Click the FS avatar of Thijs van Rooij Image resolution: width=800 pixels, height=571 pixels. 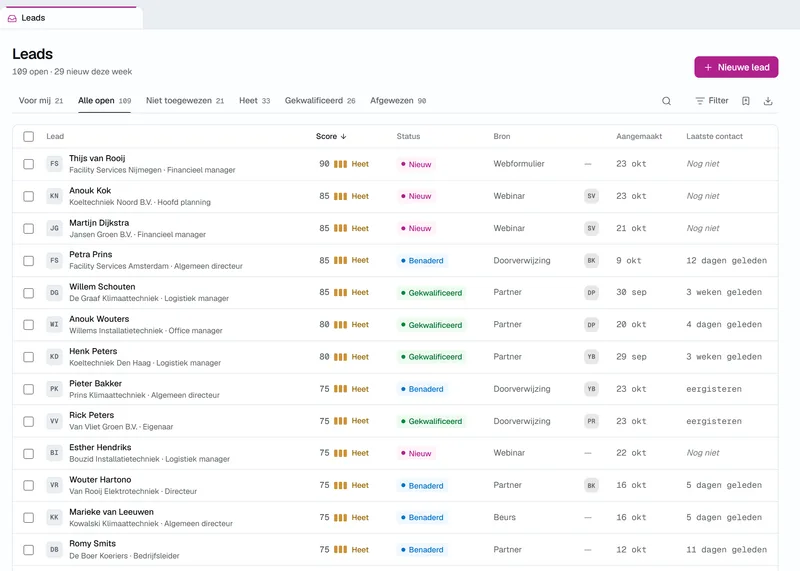(55, 164)
